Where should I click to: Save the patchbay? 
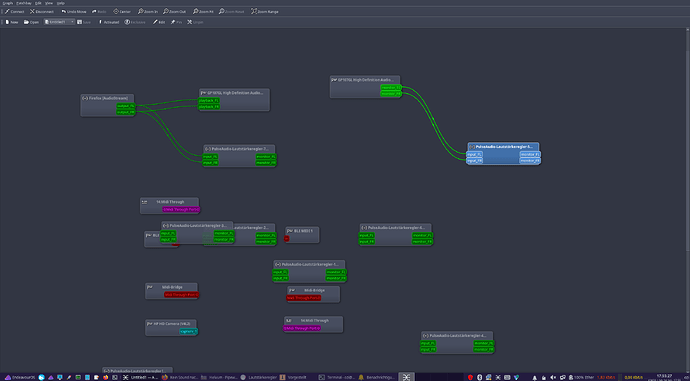click(x=84, y=22)
